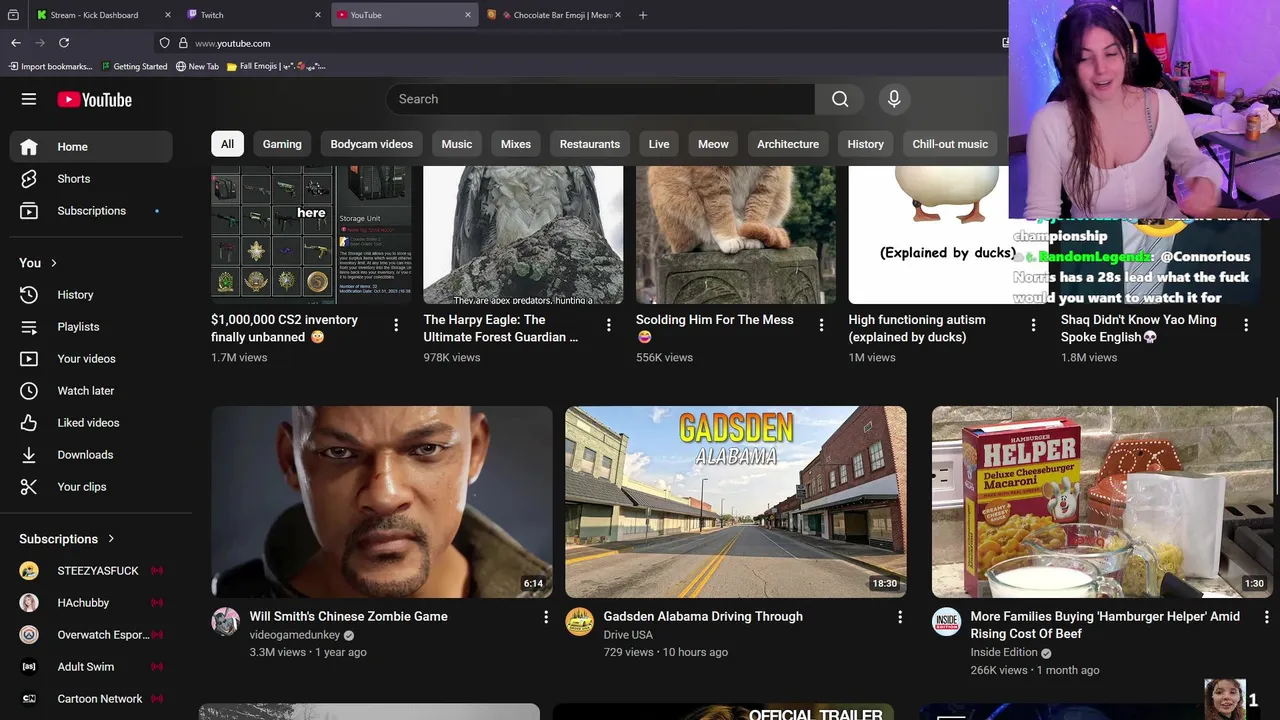Image resolution: width=1280 pixels, height=720 pixels.
Task: Open Adult Swim subscription channel
Action: (x=91, y=667)
